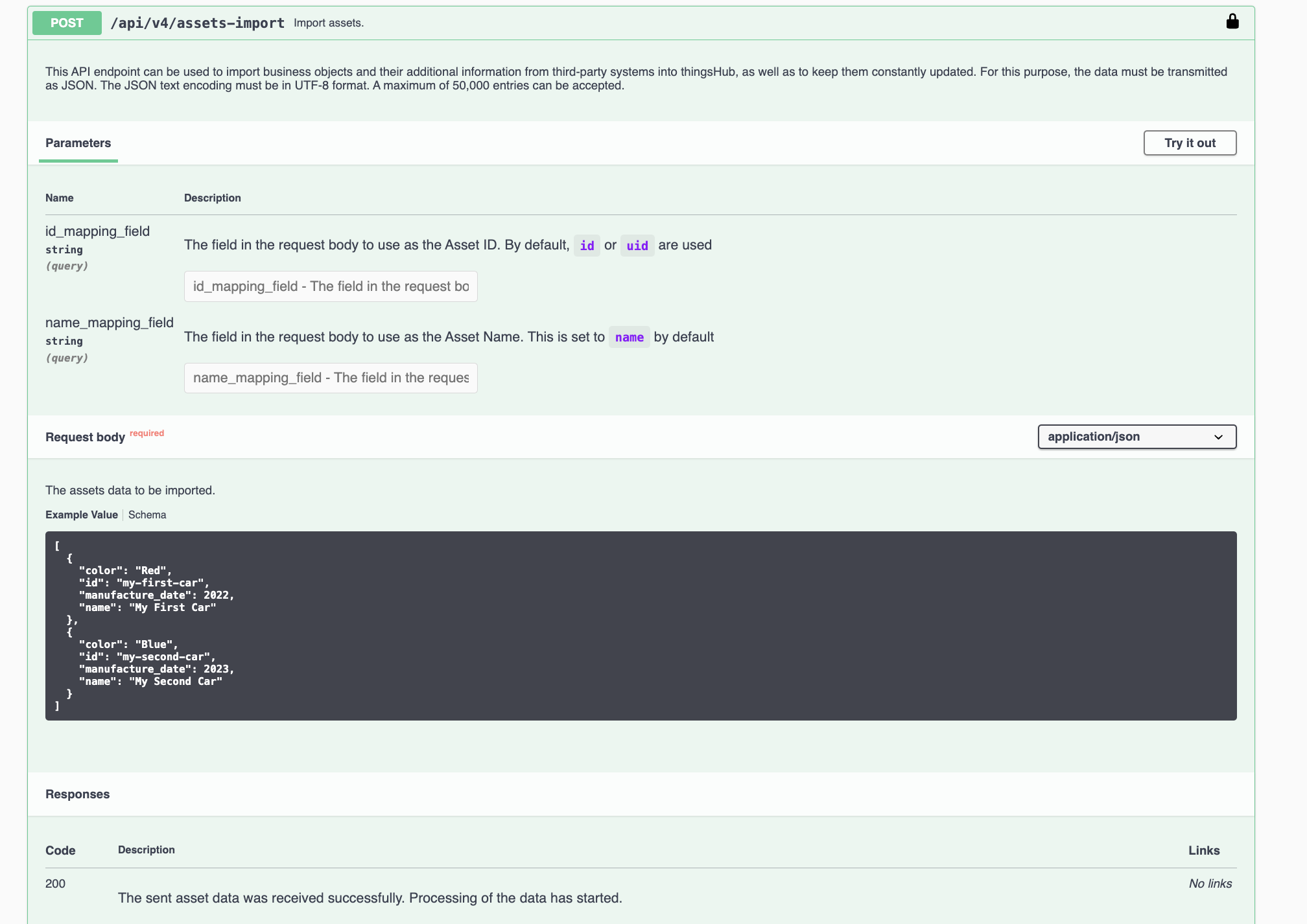Click the green POST method badge
1307x924 pixels.
point(67,23)
